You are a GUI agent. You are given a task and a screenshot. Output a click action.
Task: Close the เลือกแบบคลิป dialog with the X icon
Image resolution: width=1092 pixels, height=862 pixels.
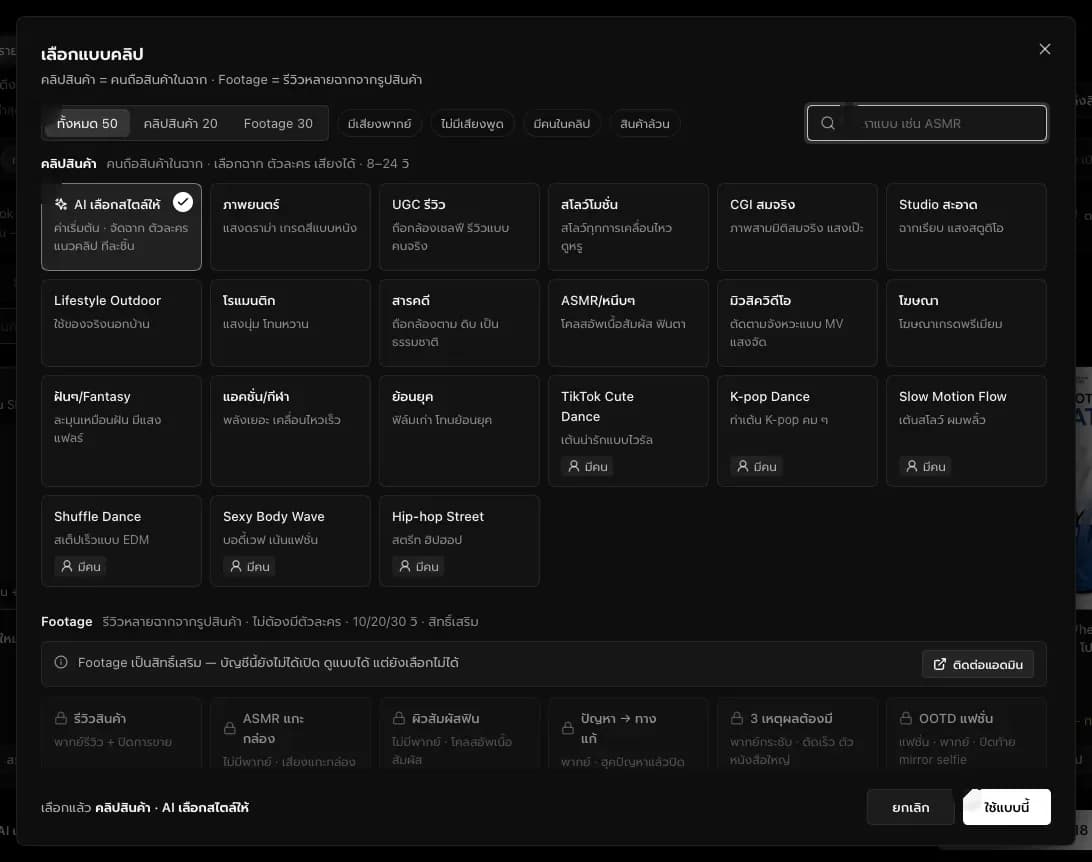(1045, 49)
